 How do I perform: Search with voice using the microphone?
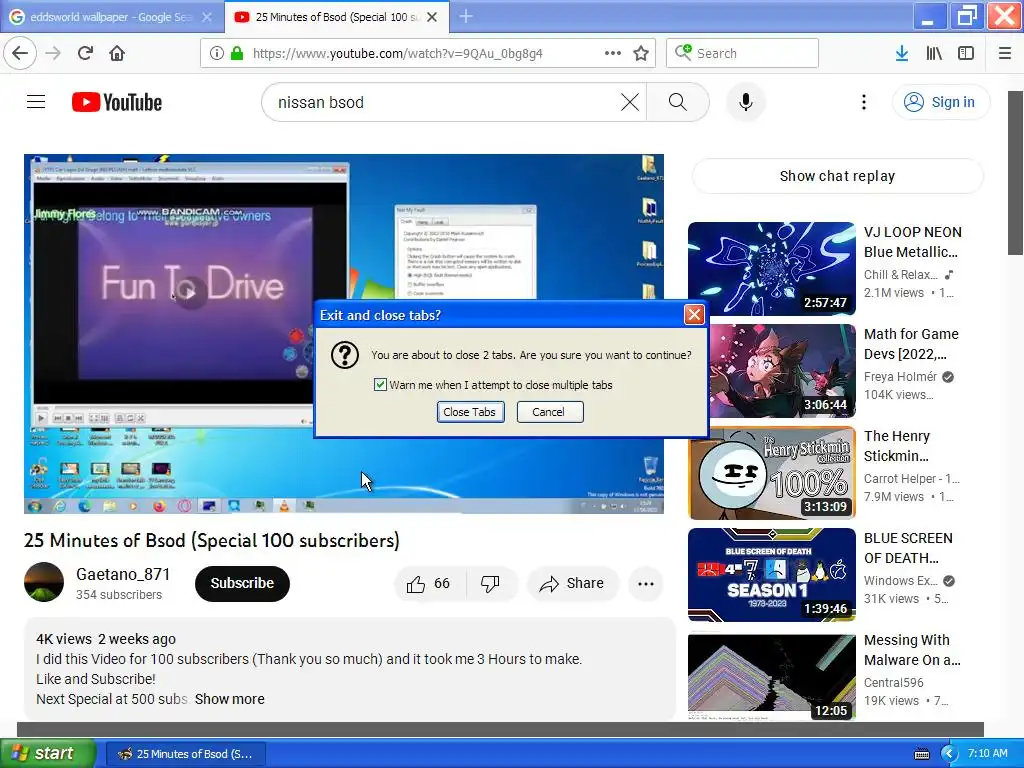point(746,102)
